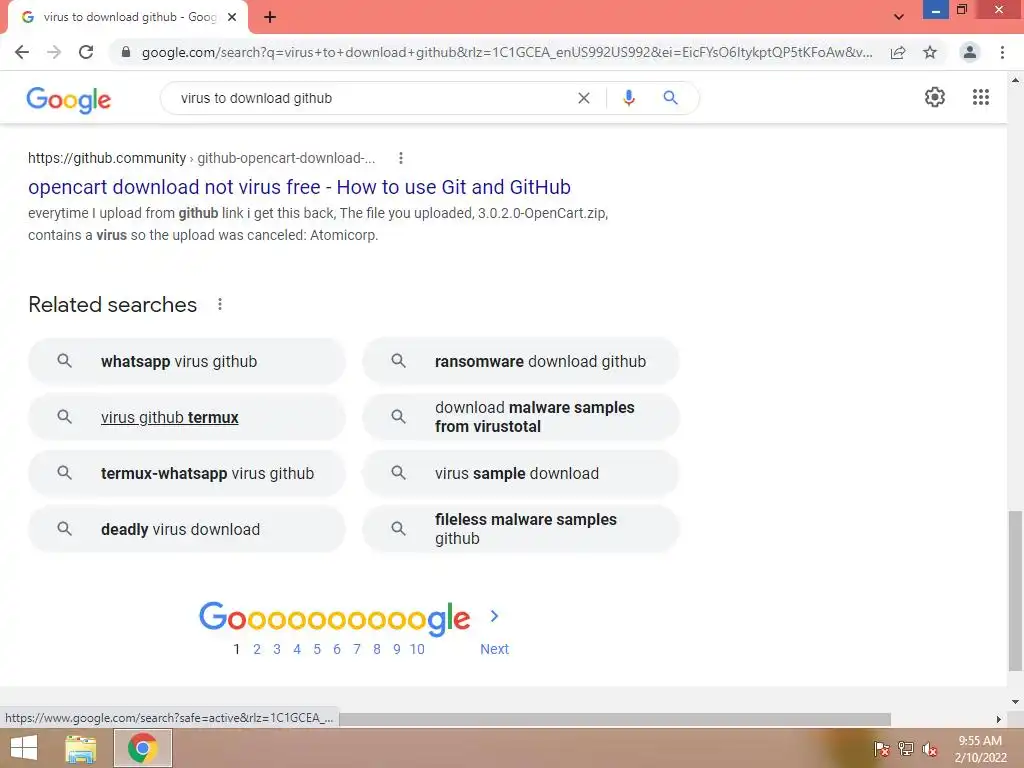Open File Explorer from the taskbar
The image size is (1024, 768).
(x=81, y=748)
